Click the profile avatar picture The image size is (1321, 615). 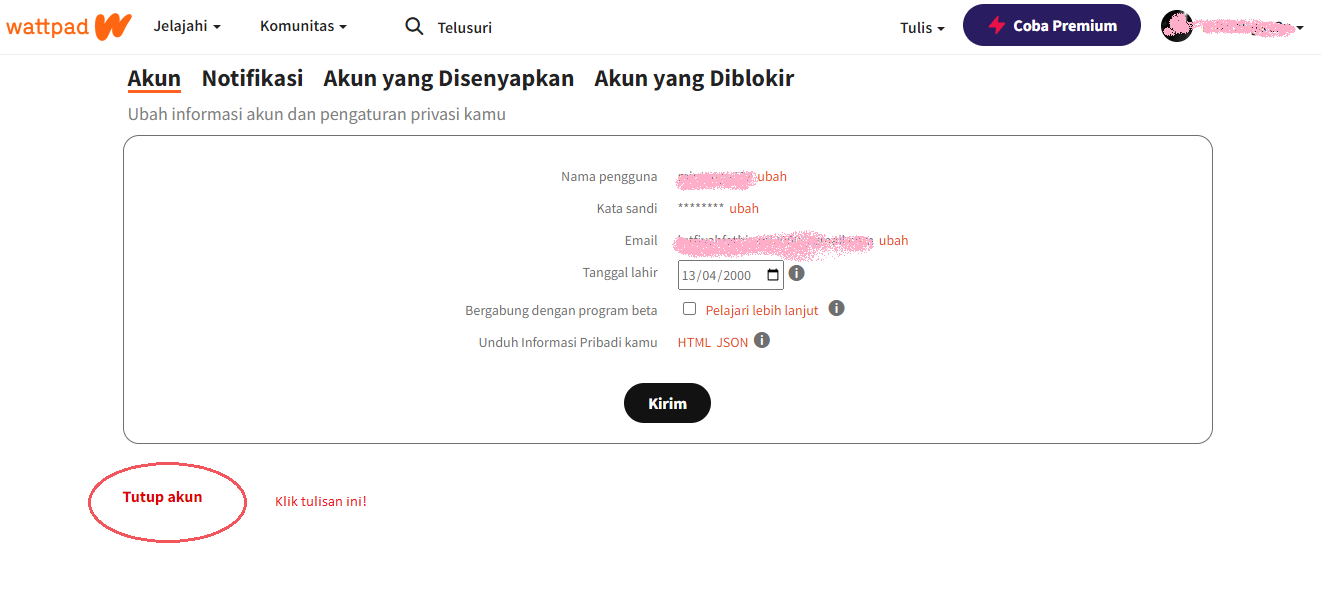coord(1177,27)
